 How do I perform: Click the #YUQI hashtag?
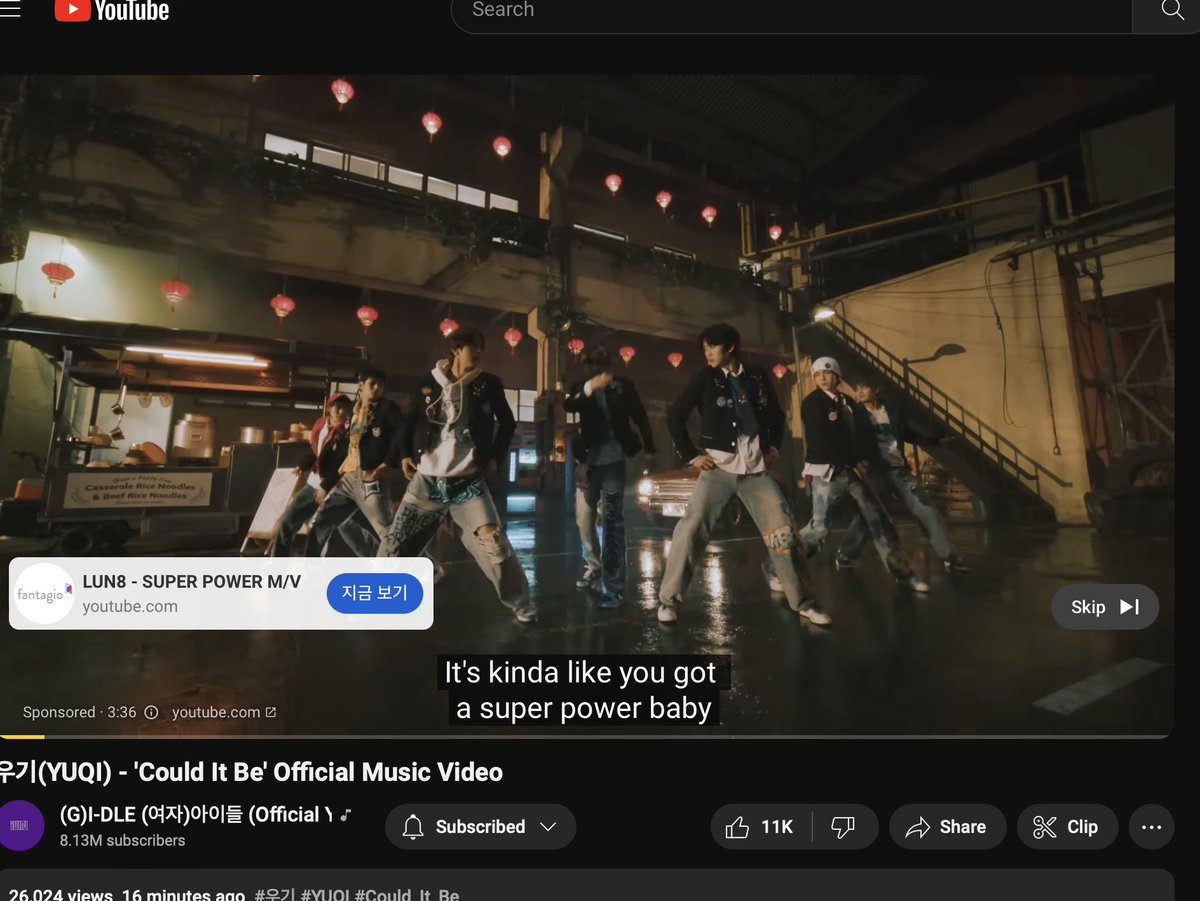tap(325, 894)
